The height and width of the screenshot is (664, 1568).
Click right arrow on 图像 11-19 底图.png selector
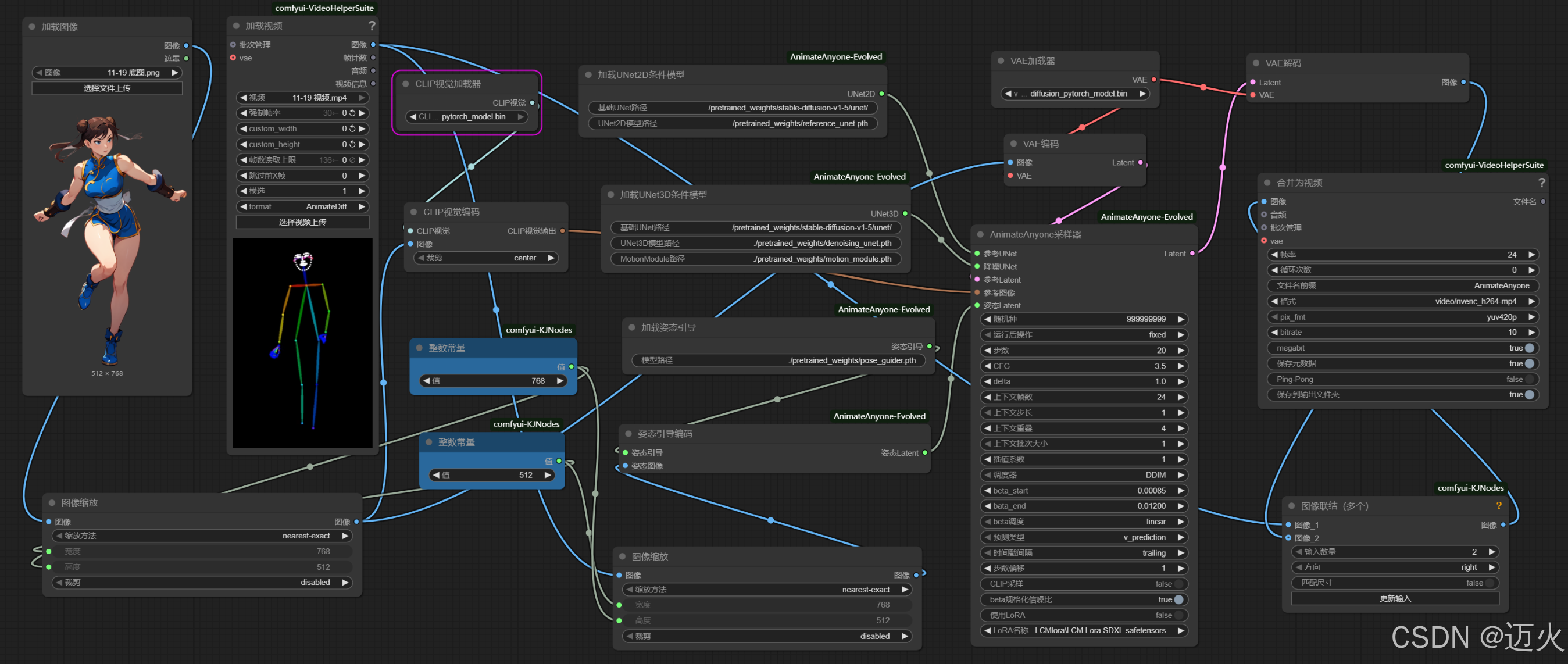click(x=176, y=73)
